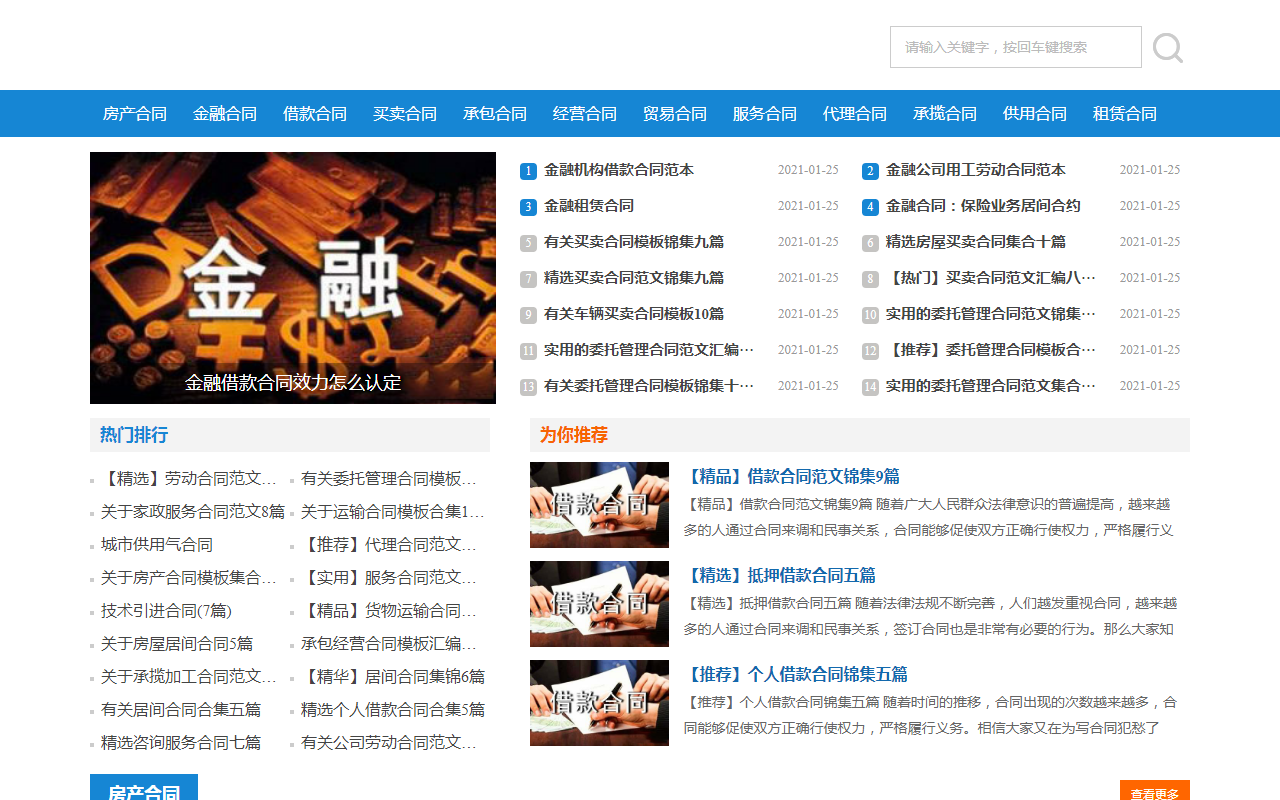Read 金融公司用工劳动合同范本 article

976,170
